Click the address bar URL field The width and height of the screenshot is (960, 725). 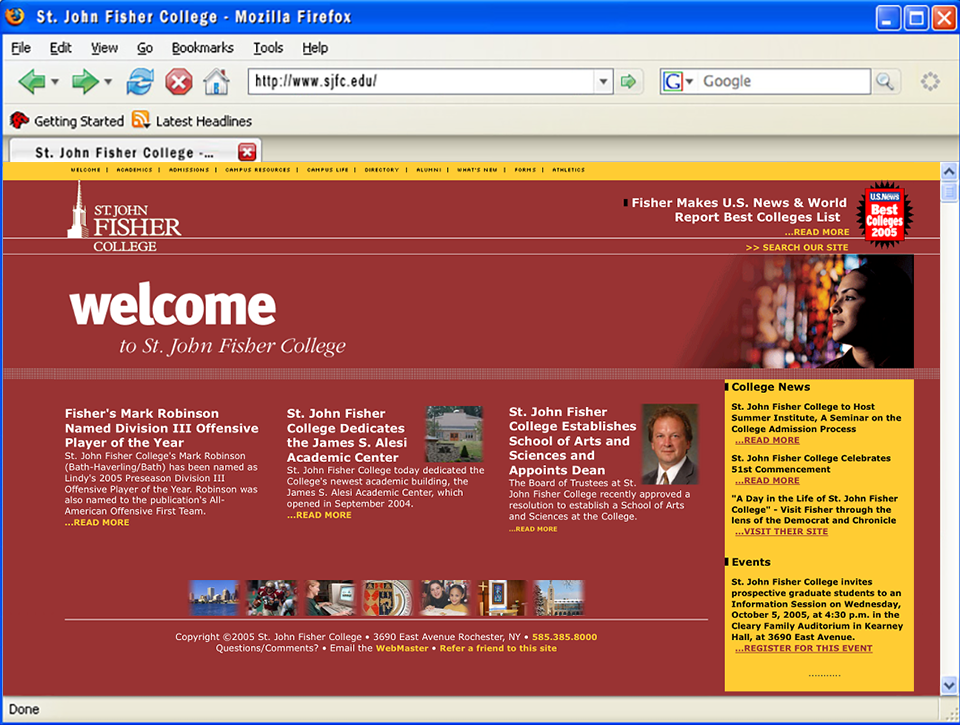(x=421, y=81)
